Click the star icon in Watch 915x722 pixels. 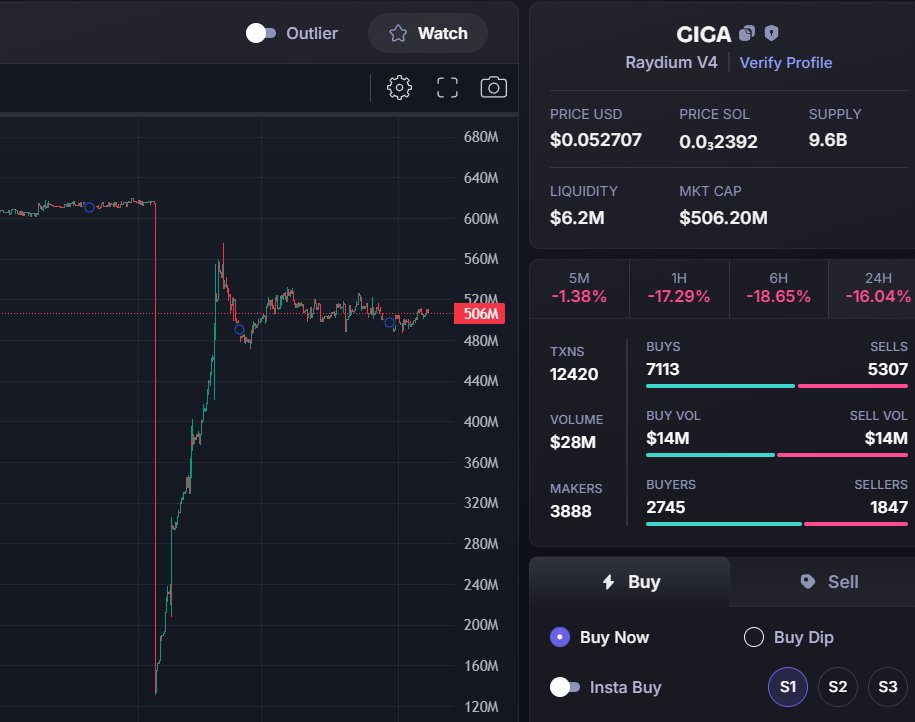tap(398, 33)
